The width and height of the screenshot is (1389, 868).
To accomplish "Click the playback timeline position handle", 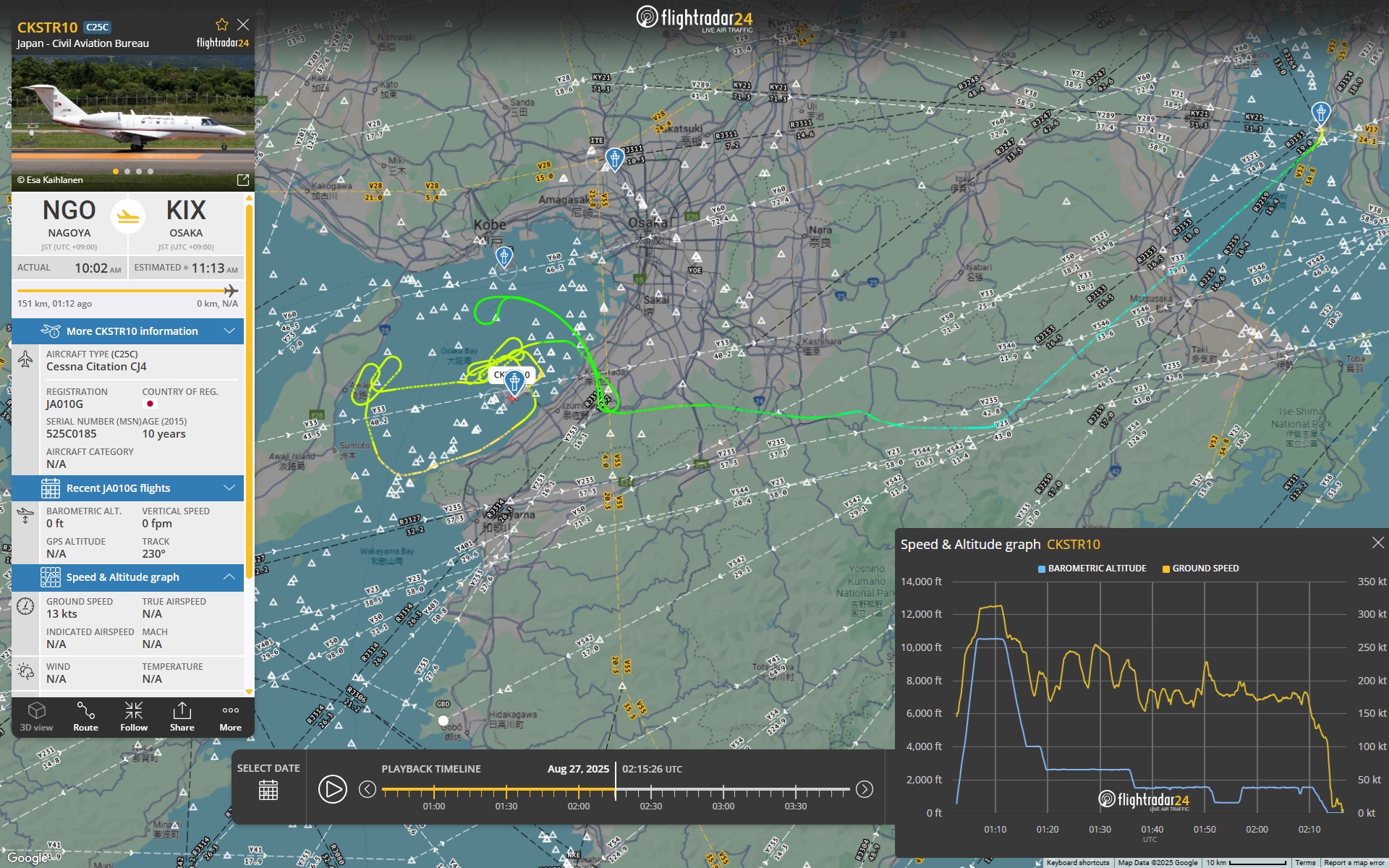I will (616, 781).
